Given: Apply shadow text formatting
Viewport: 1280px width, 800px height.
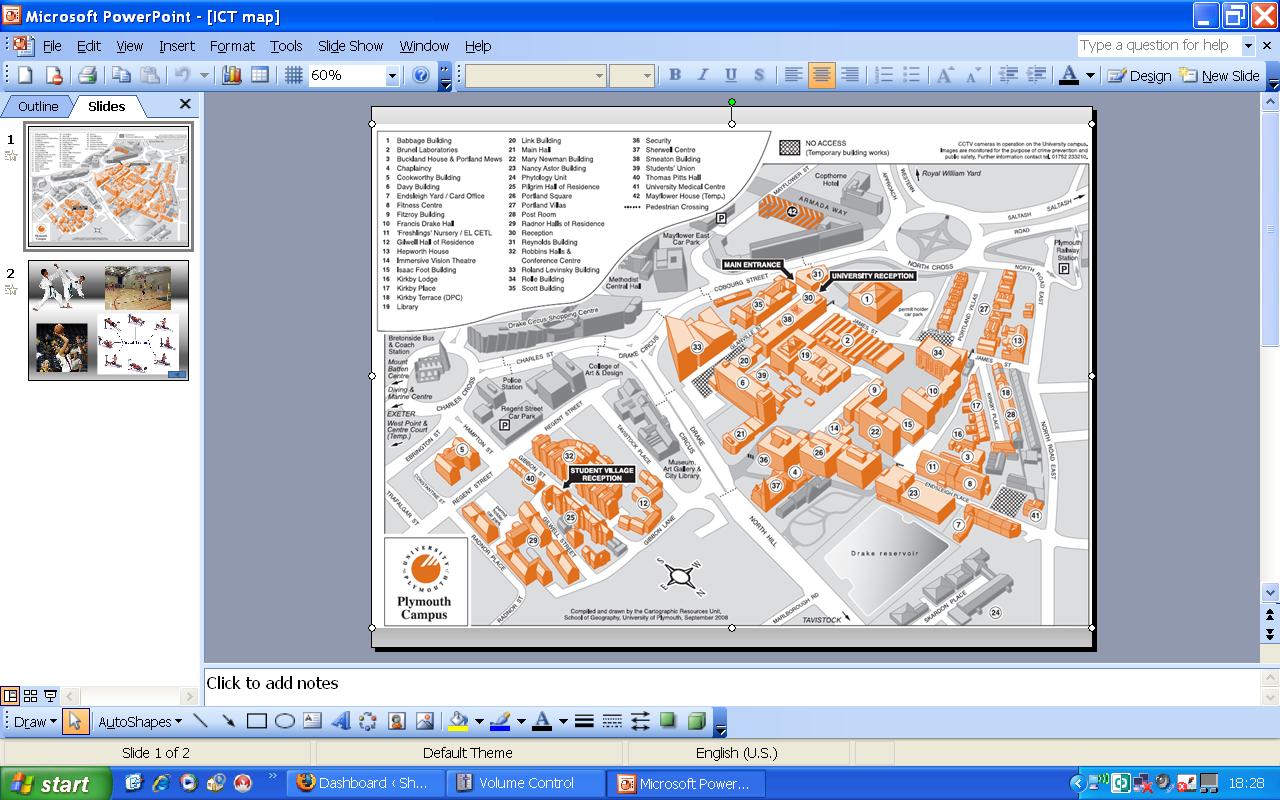Looking at the screenshot, I should [759, 75].
